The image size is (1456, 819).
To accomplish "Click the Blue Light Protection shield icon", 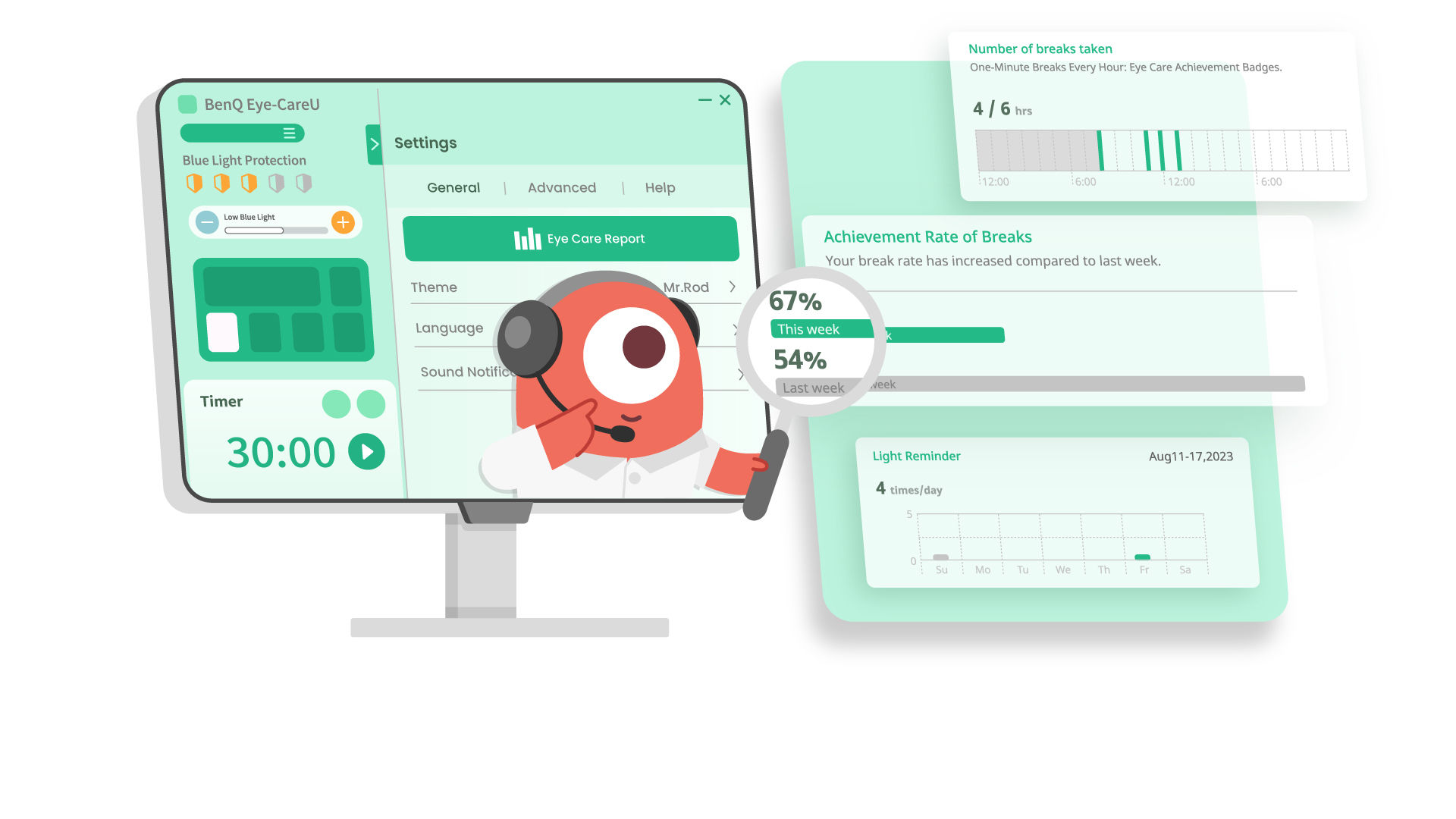I will coord(197,182).
